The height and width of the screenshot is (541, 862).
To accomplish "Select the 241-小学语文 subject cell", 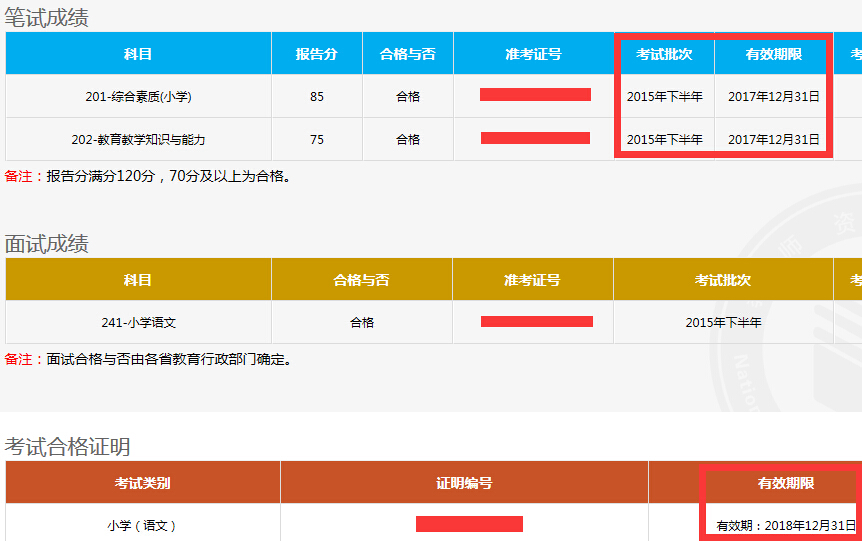I will [138, 323].
